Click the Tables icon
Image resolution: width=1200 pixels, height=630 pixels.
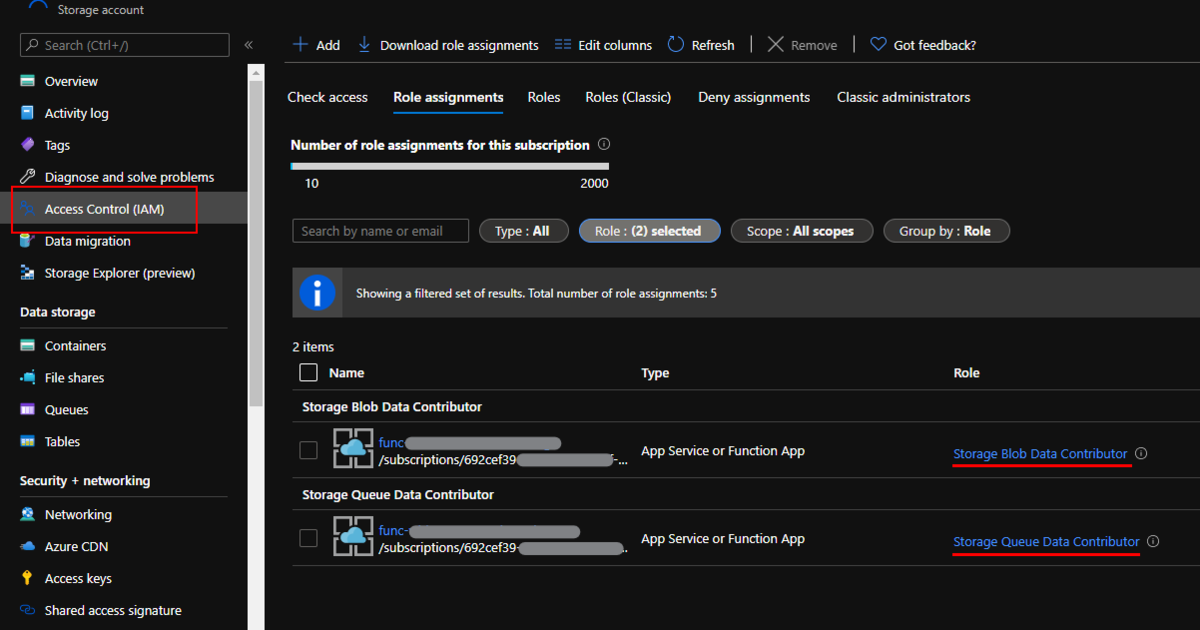tap(28, 442)
